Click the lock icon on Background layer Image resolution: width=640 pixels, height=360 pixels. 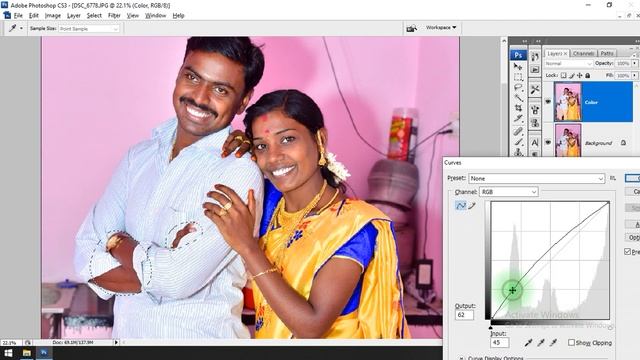click(x=623, y=143)
